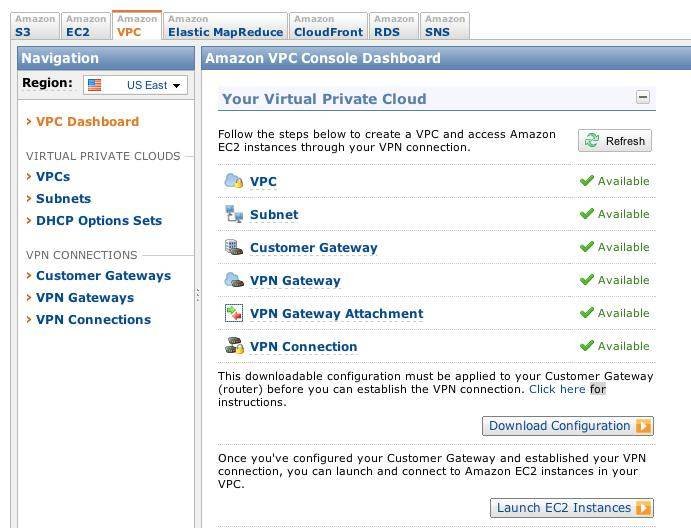
Task: Expand the VPCs navigation arrow
Action: pyautogui.click(x=28, y=177)
